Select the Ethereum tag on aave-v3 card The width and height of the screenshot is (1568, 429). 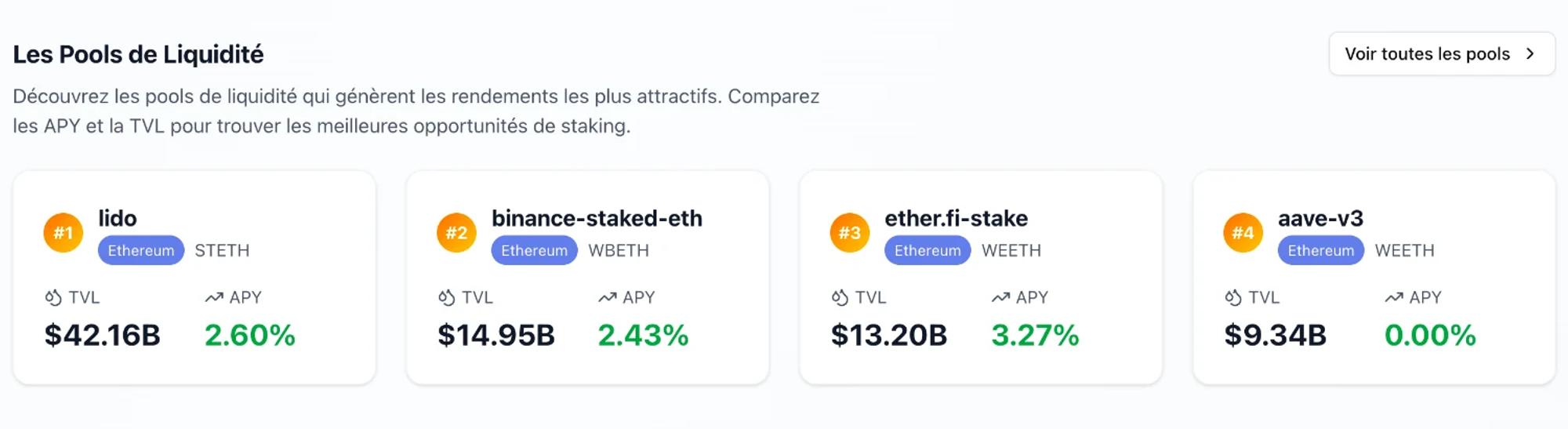1321,250
